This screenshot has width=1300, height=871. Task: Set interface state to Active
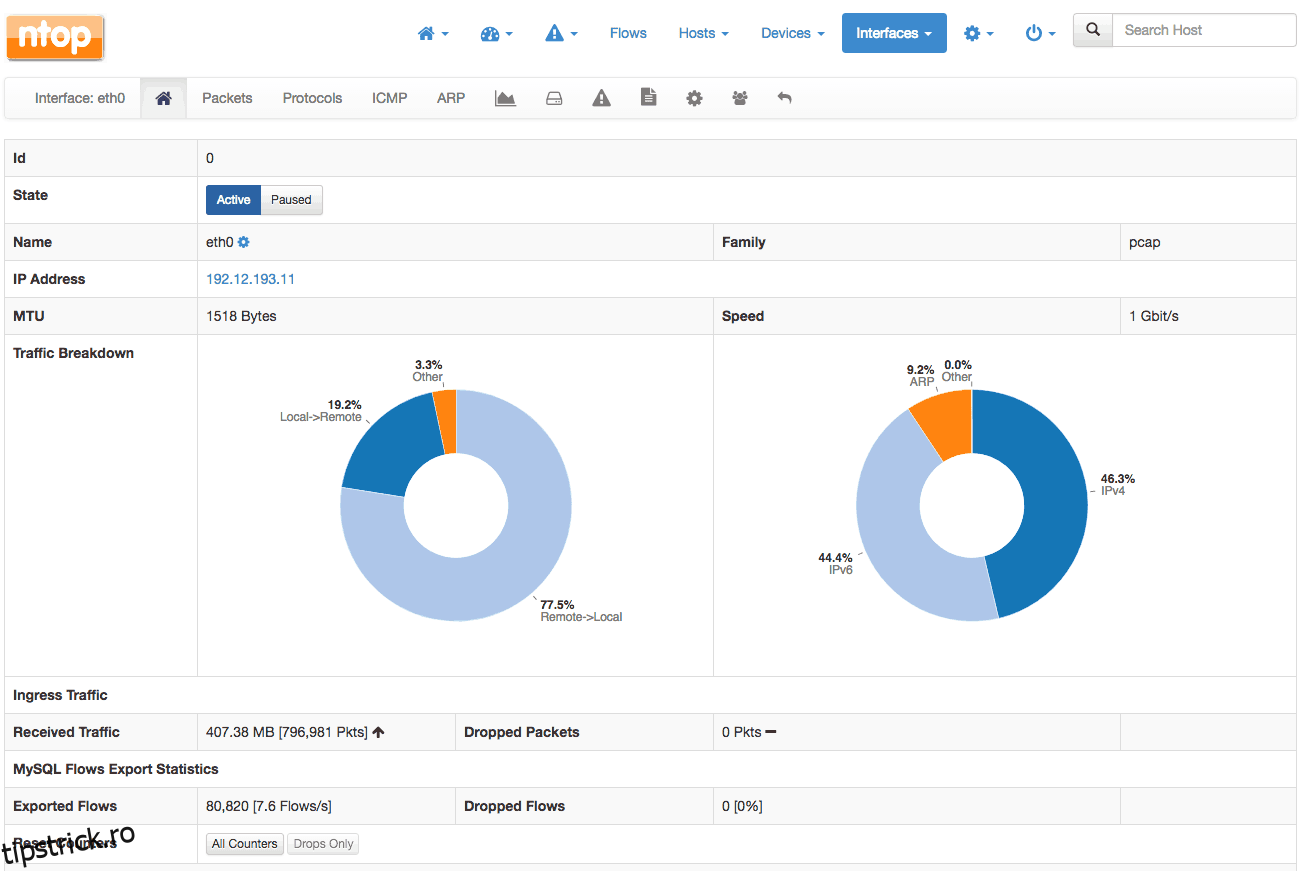[233, 200]
